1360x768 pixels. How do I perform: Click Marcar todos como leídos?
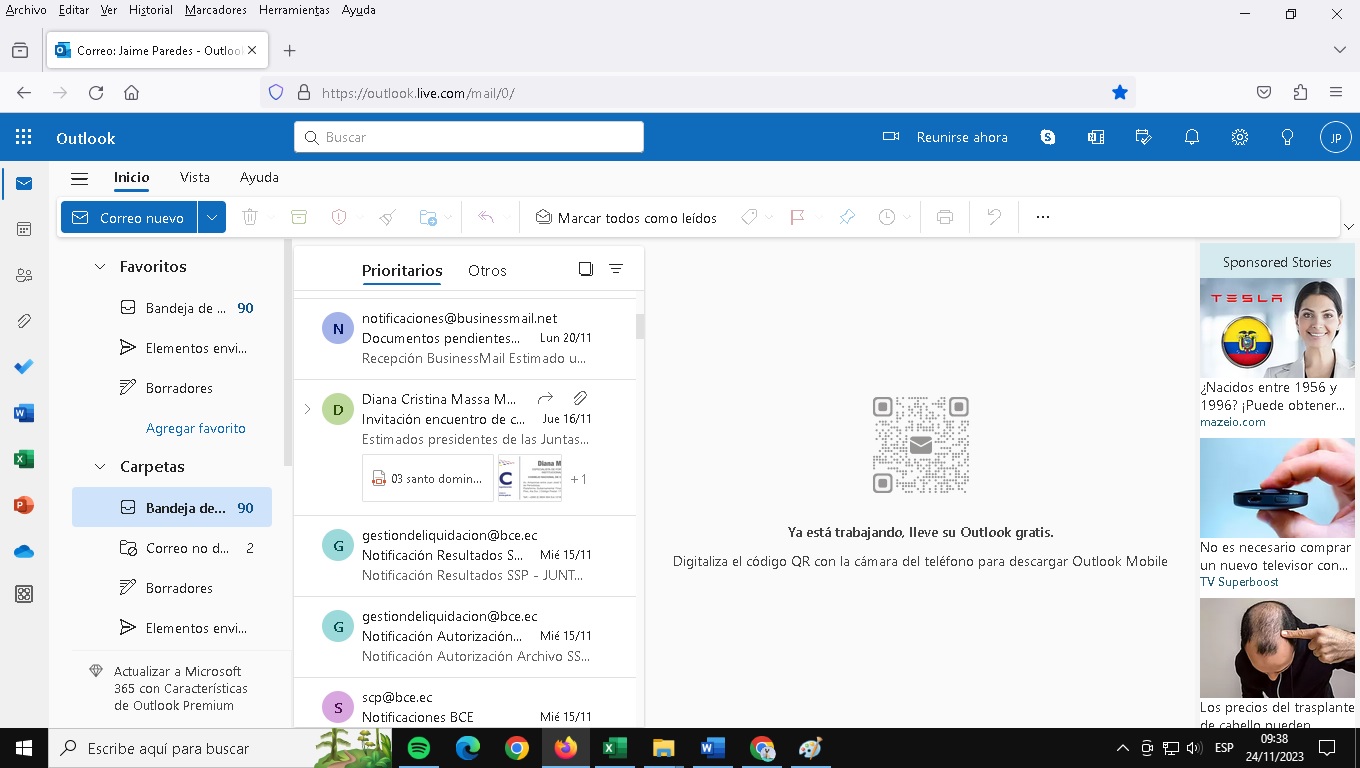626,217
